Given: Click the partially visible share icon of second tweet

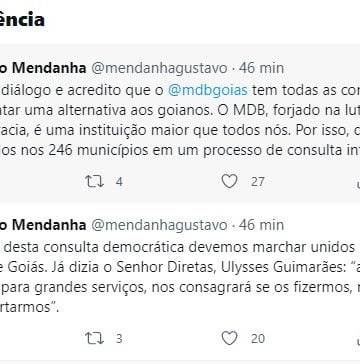Looking at the screenshot, I should coord(358,341).
